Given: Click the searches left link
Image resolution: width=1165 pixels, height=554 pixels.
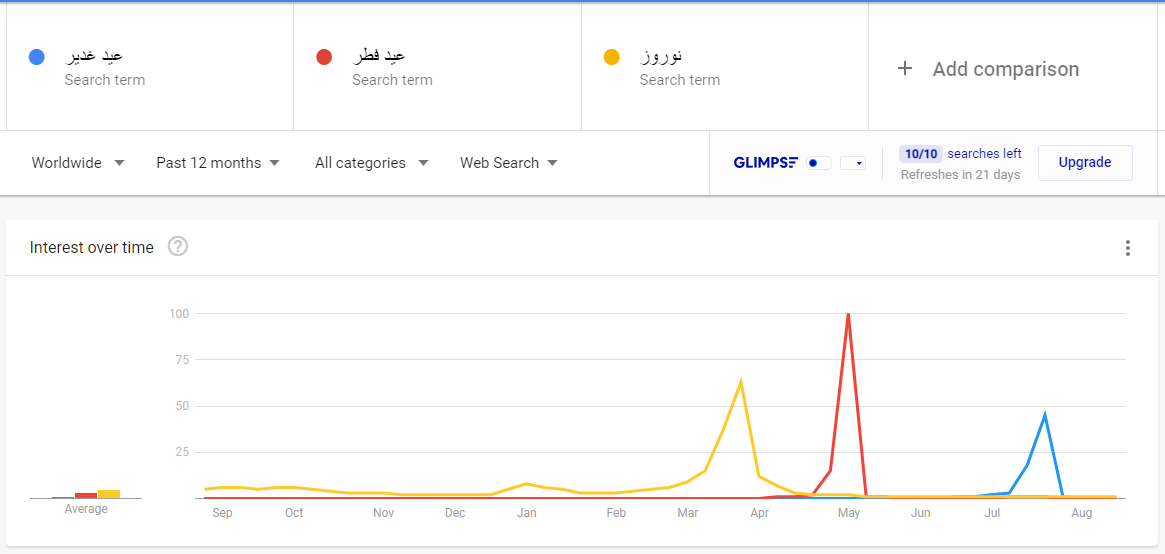Looking at the screenshot, I should point(984,154).
